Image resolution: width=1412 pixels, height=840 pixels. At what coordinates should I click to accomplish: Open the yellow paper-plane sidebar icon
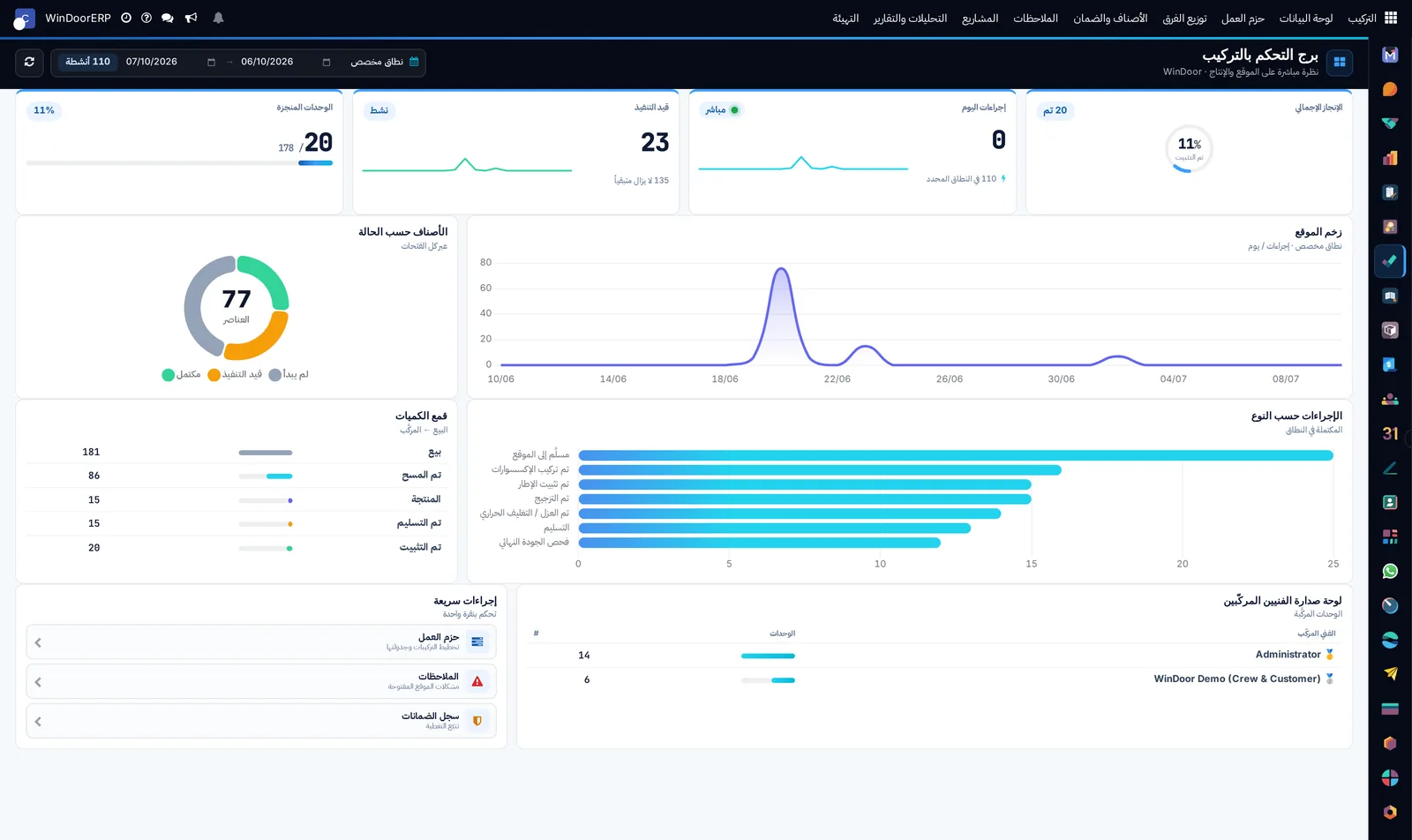[x=1390, y=674]
